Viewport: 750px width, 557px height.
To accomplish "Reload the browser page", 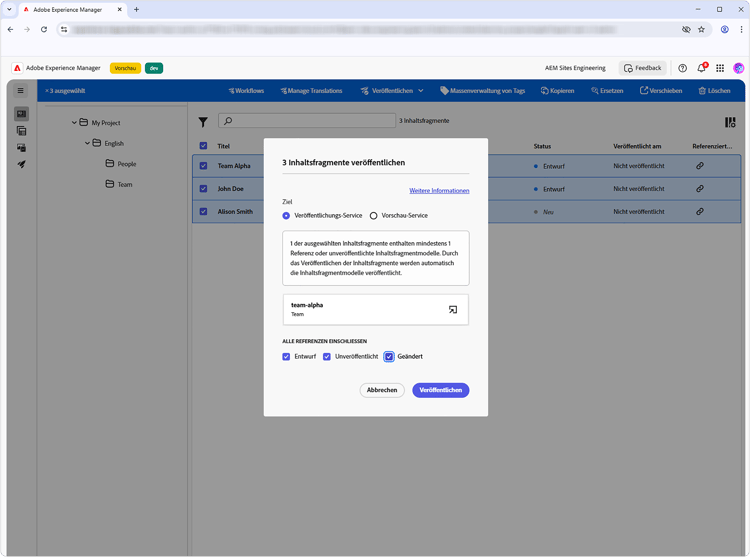I will [44, 30].
